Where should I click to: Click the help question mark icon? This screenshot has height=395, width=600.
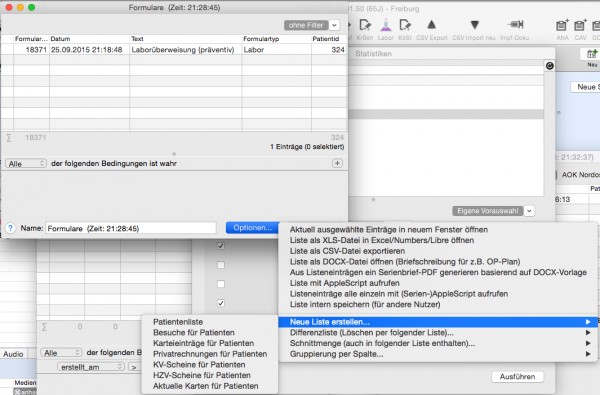10,229
